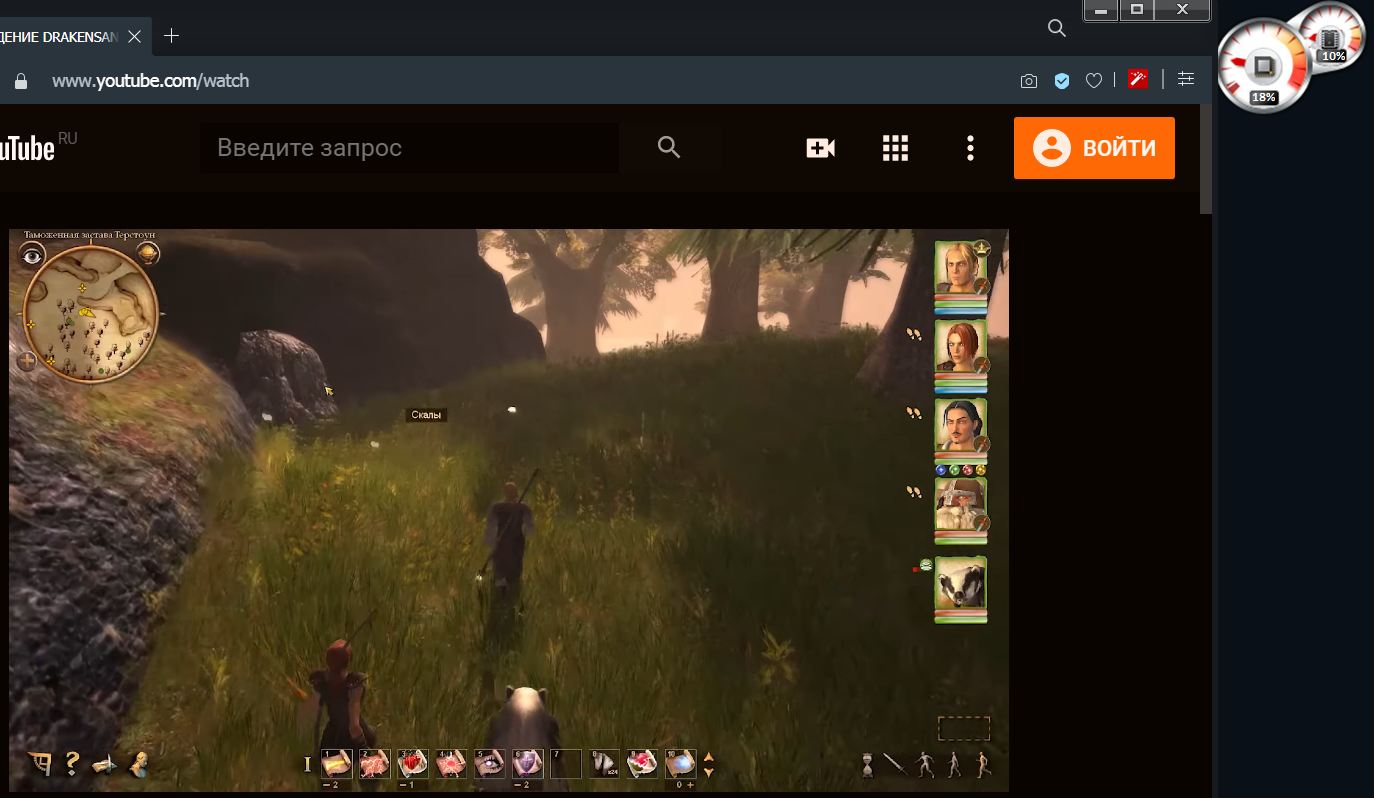Click the icon right of the question mark
Image resolution: width=1374 pixels, height=798 pixels.
coord(104,765)
